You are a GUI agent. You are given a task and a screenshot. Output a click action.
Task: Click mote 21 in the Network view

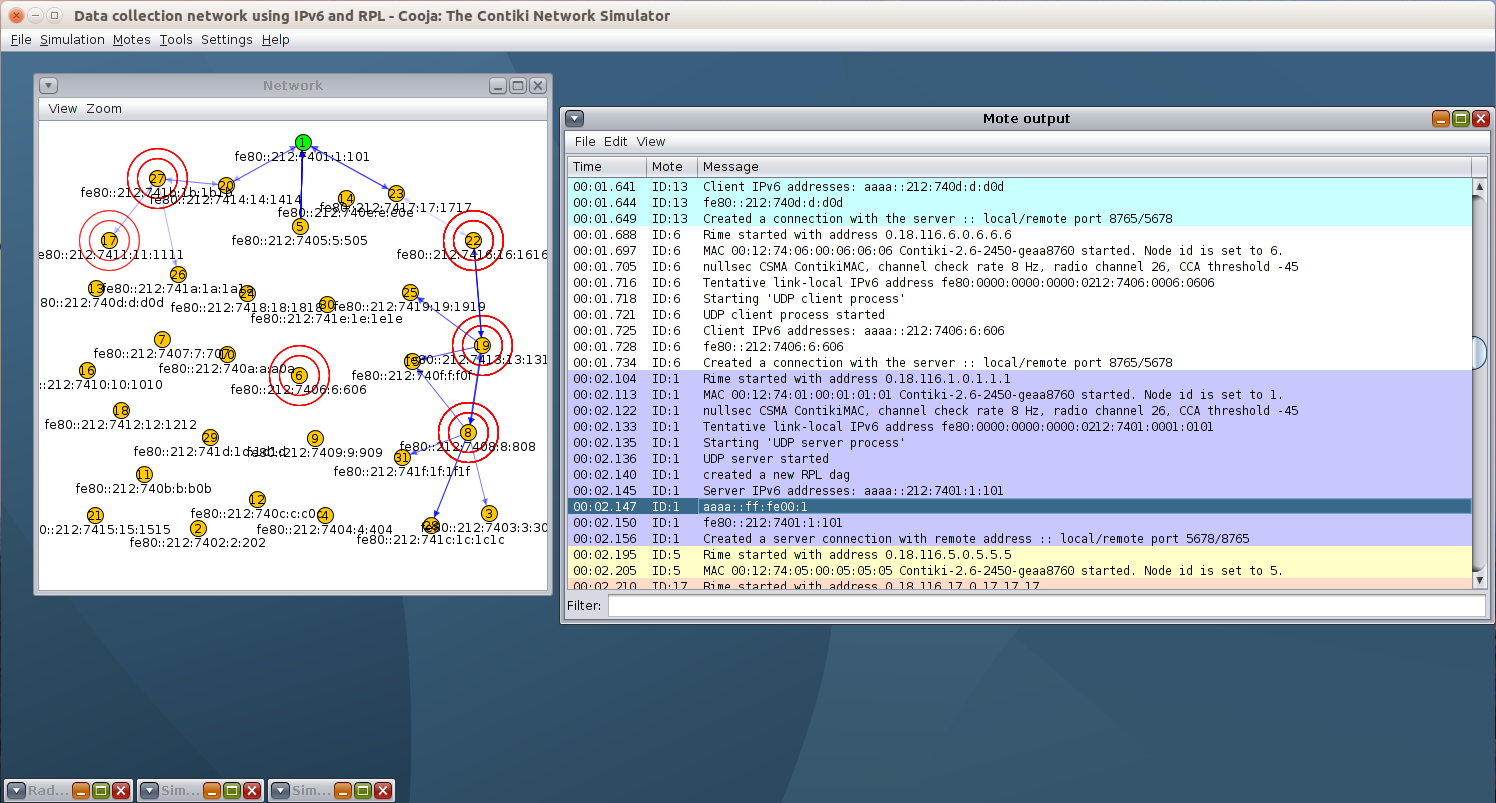coord(95,515)
